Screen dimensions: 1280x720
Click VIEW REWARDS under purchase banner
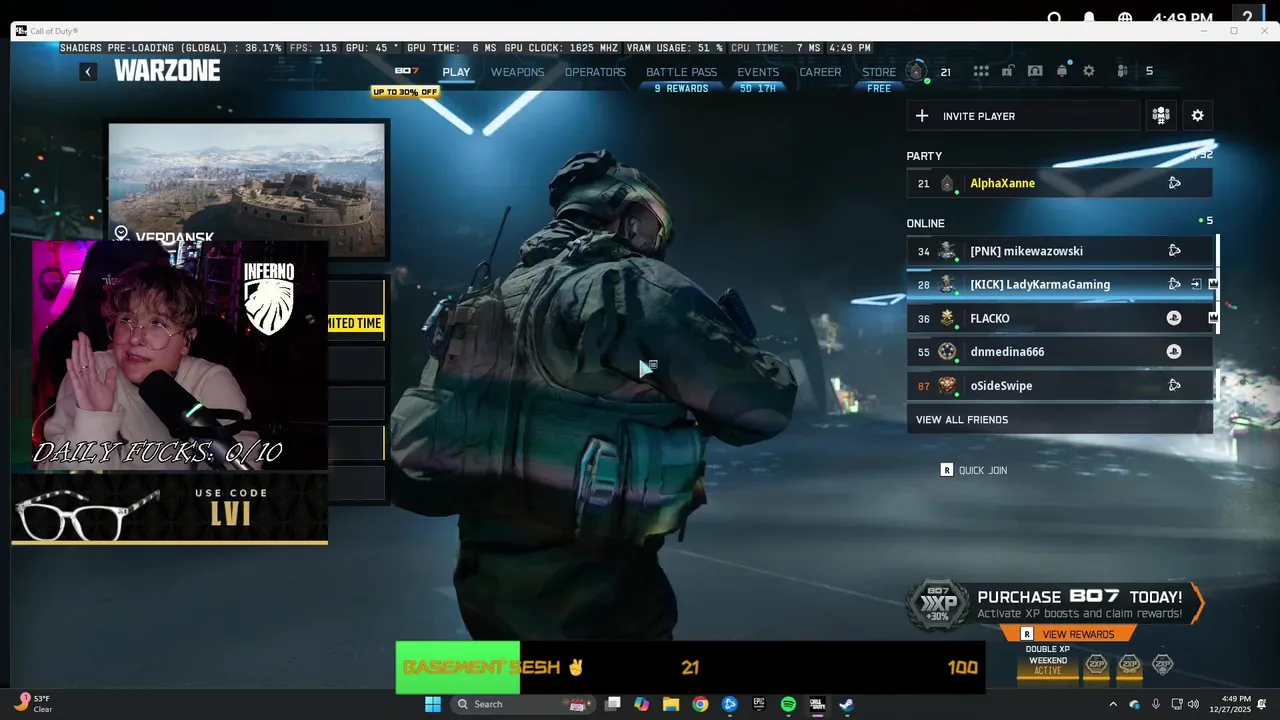pyautogui.click(x=1068, y=634)
